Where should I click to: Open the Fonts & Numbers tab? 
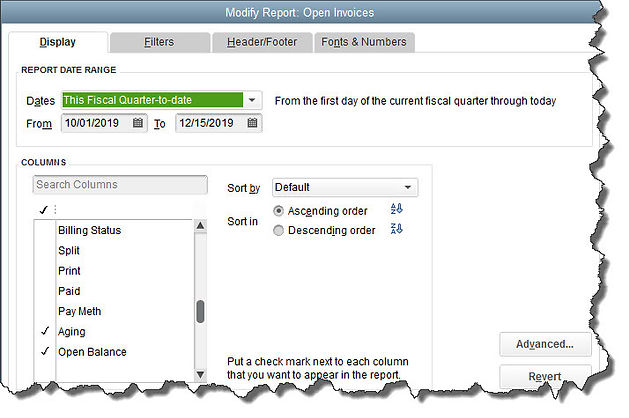point(364,42)
